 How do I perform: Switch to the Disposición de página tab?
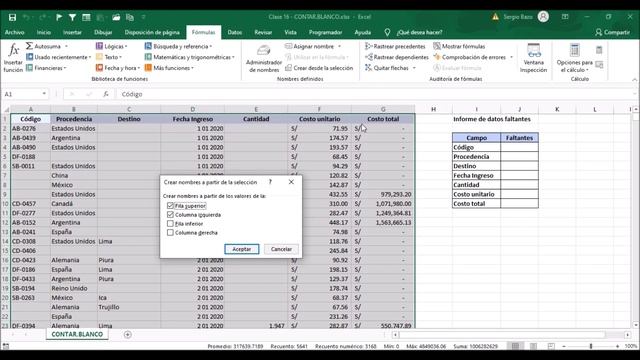(152, 32)
